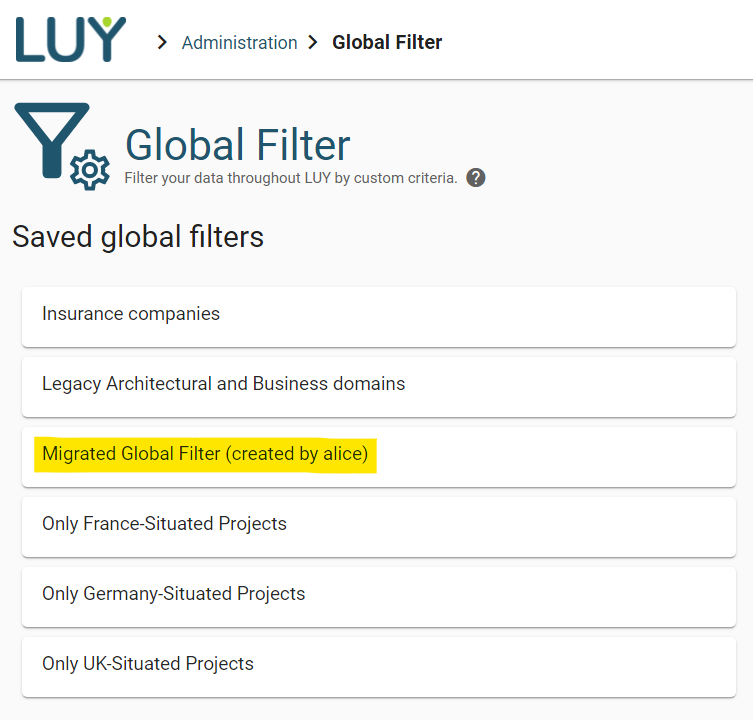Click the chevron between Administration and Global Filter
The width and height of the screenshot is (753, 720).
coord(314,42)
